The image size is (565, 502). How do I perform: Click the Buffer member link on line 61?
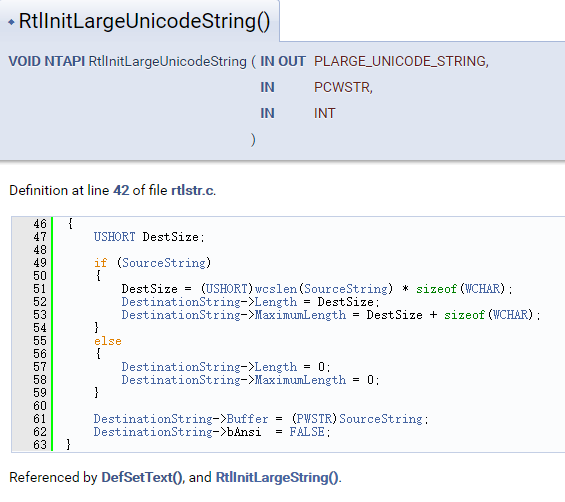coord(248,419)
